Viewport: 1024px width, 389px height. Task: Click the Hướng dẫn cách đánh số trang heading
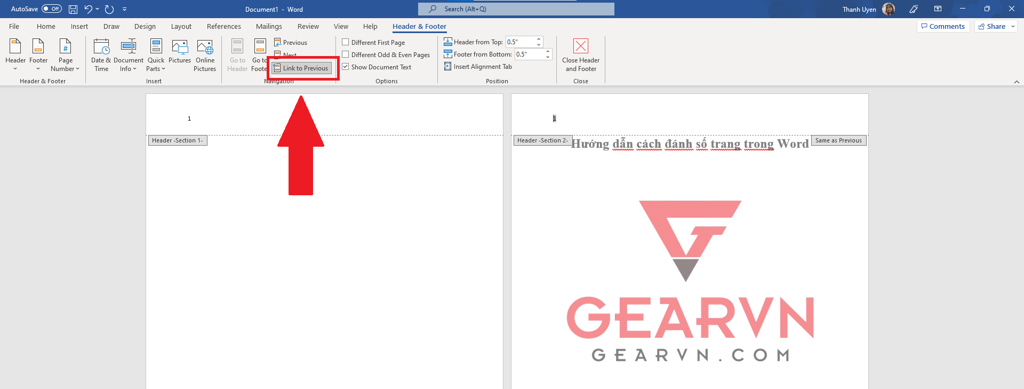pyautogui.click(x=690, y=144)
